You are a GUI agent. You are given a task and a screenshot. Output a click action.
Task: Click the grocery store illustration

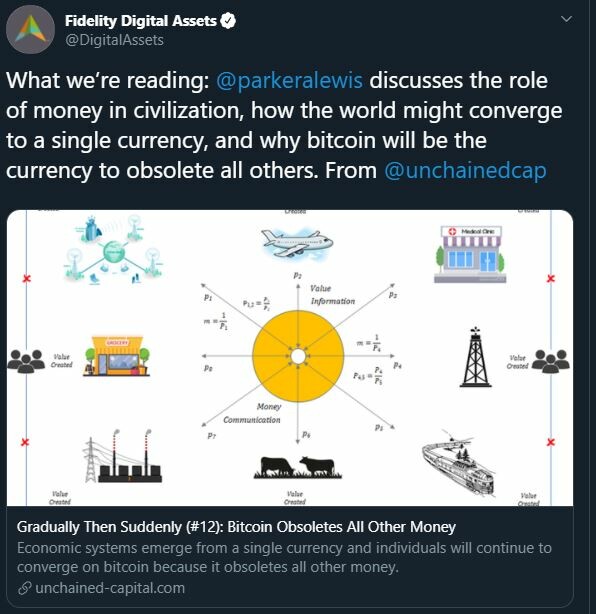[116, 356]
